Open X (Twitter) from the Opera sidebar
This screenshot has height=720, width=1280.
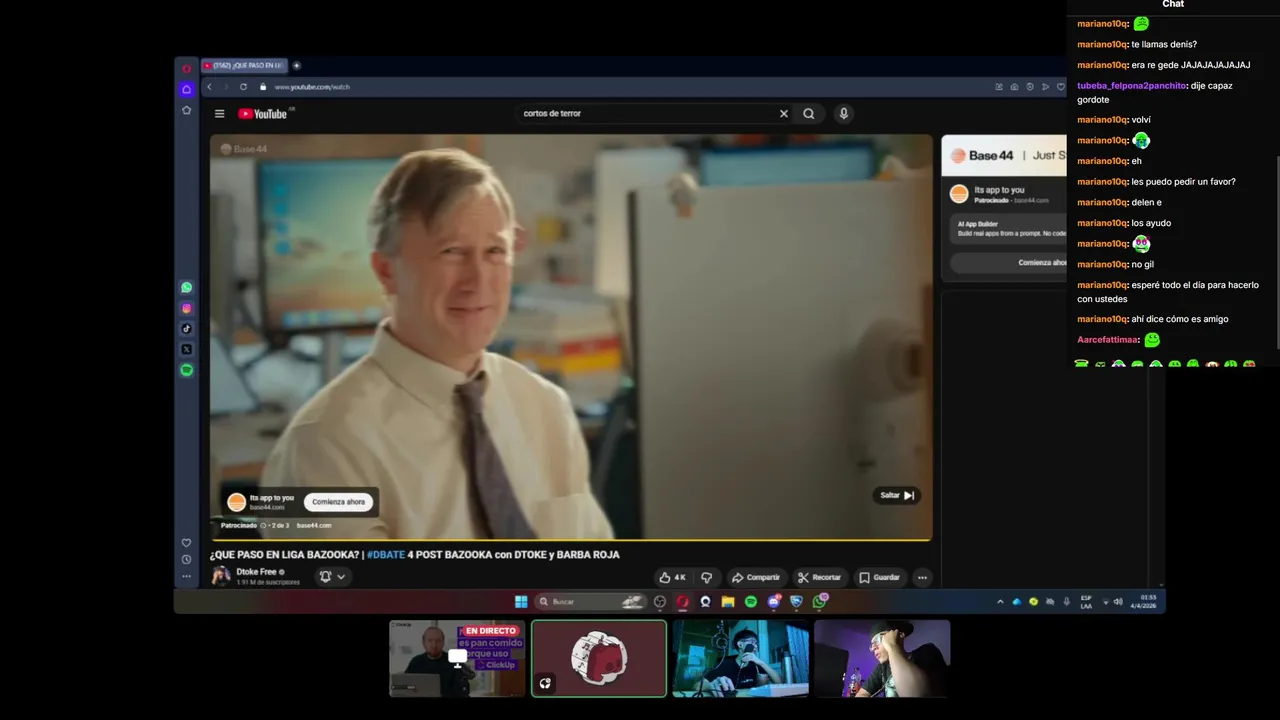(x=186, y=349)
